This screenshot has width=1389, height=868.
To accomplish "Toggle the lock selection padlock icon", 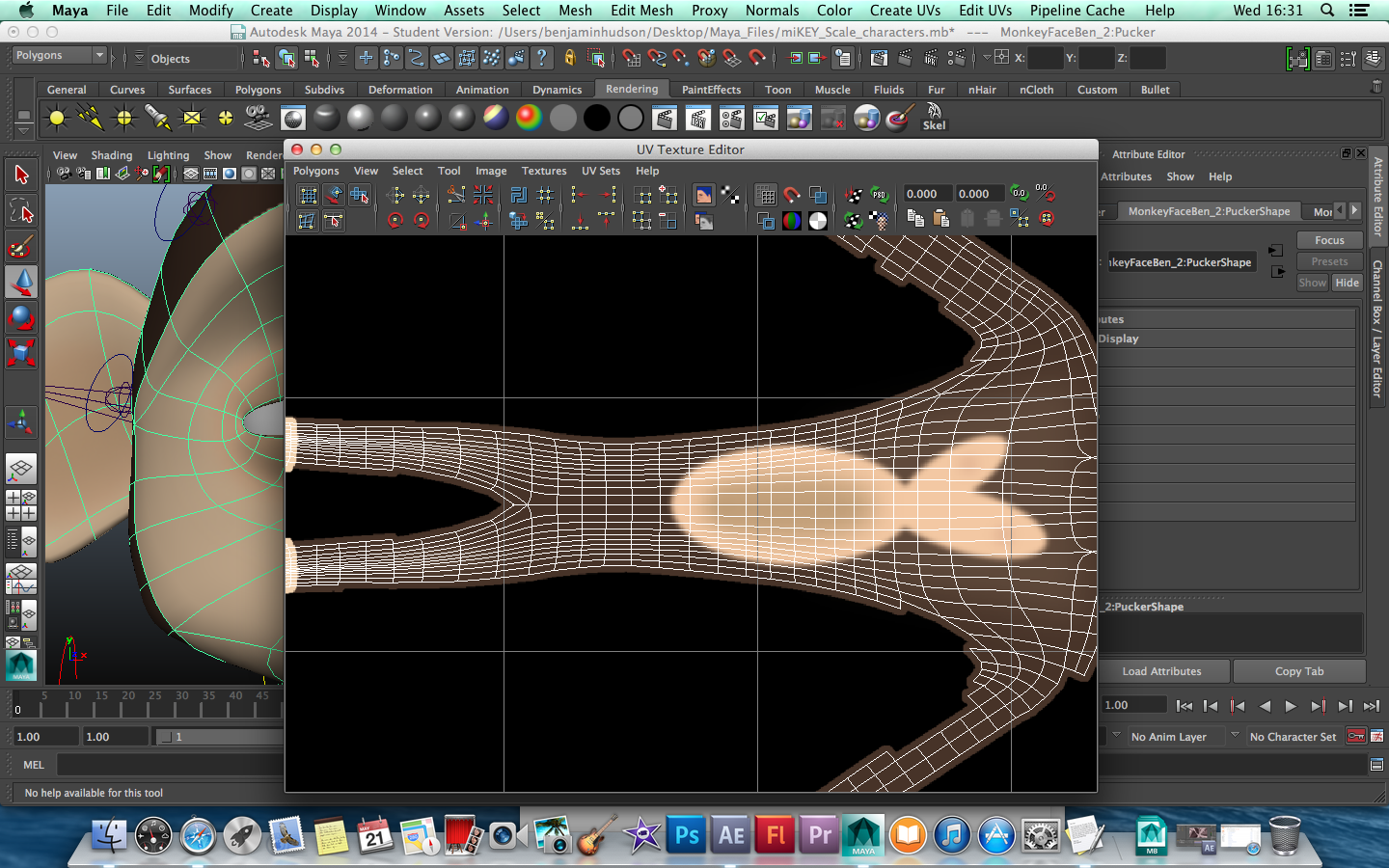I will (570, 59).
